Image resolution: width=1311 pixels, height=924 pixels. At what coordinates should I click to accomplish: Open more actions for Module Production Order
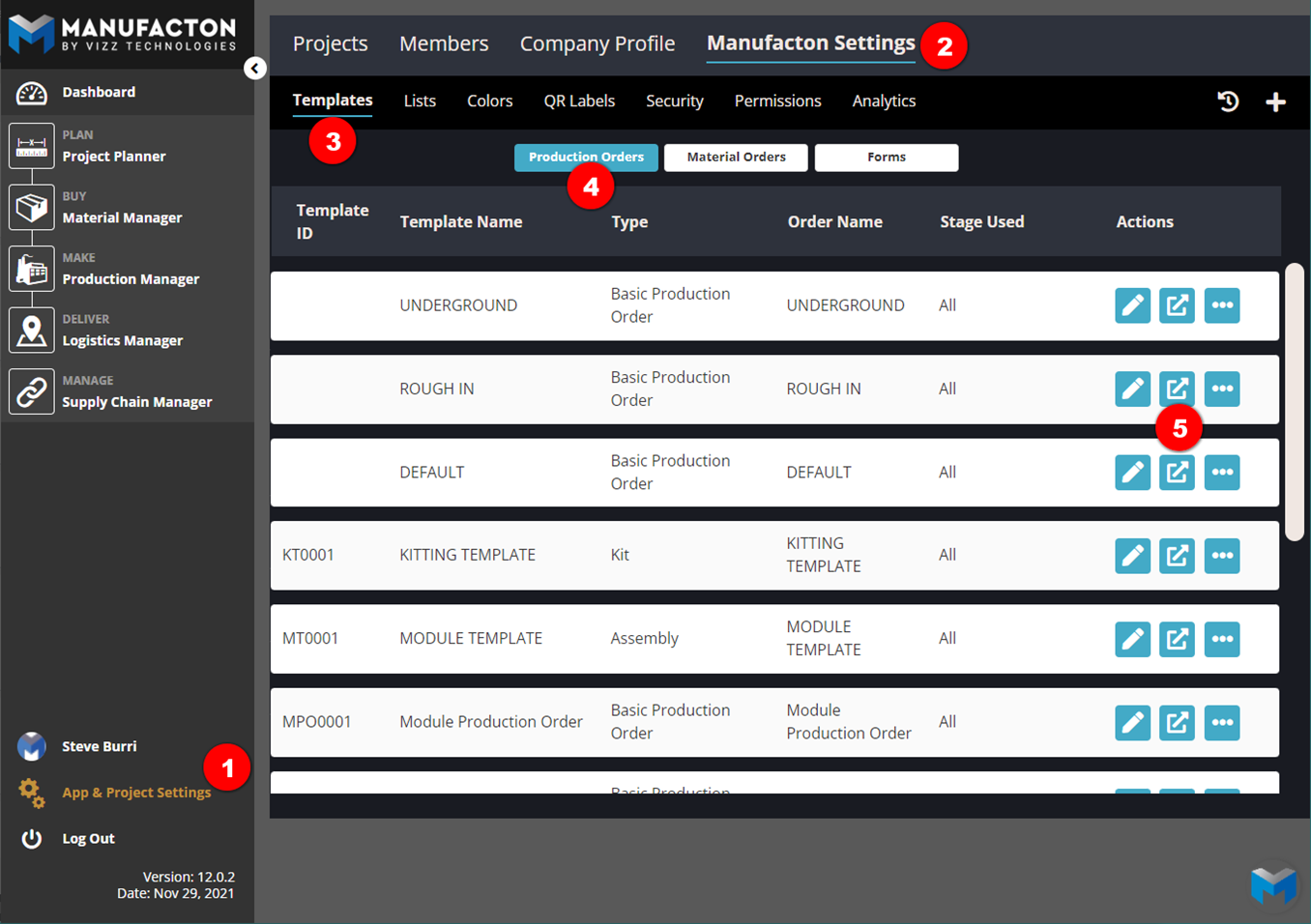(1222, 722)
